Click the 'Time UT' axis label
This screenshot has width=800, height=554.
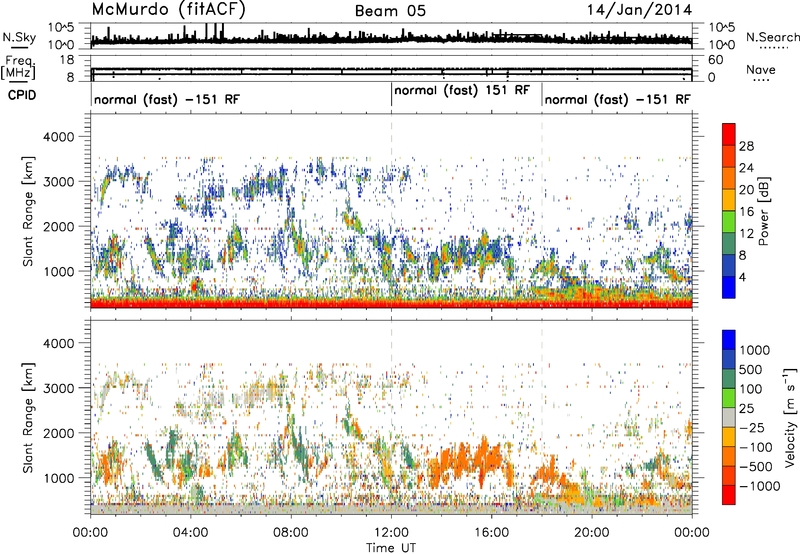pyautogui.click(x=391, y=547)
